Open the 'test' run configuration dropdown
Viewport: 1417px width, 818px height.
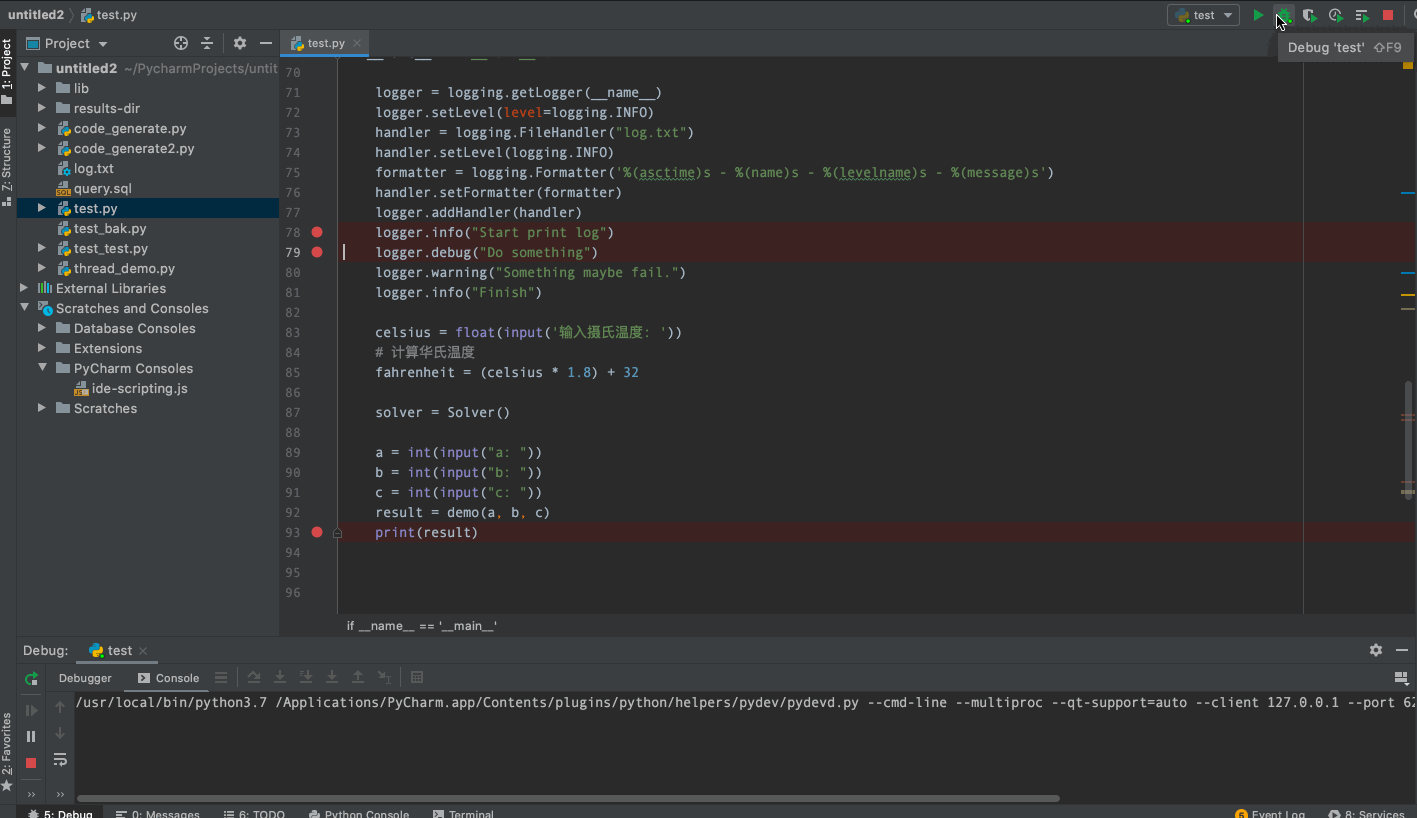(x=1204, y=15)
